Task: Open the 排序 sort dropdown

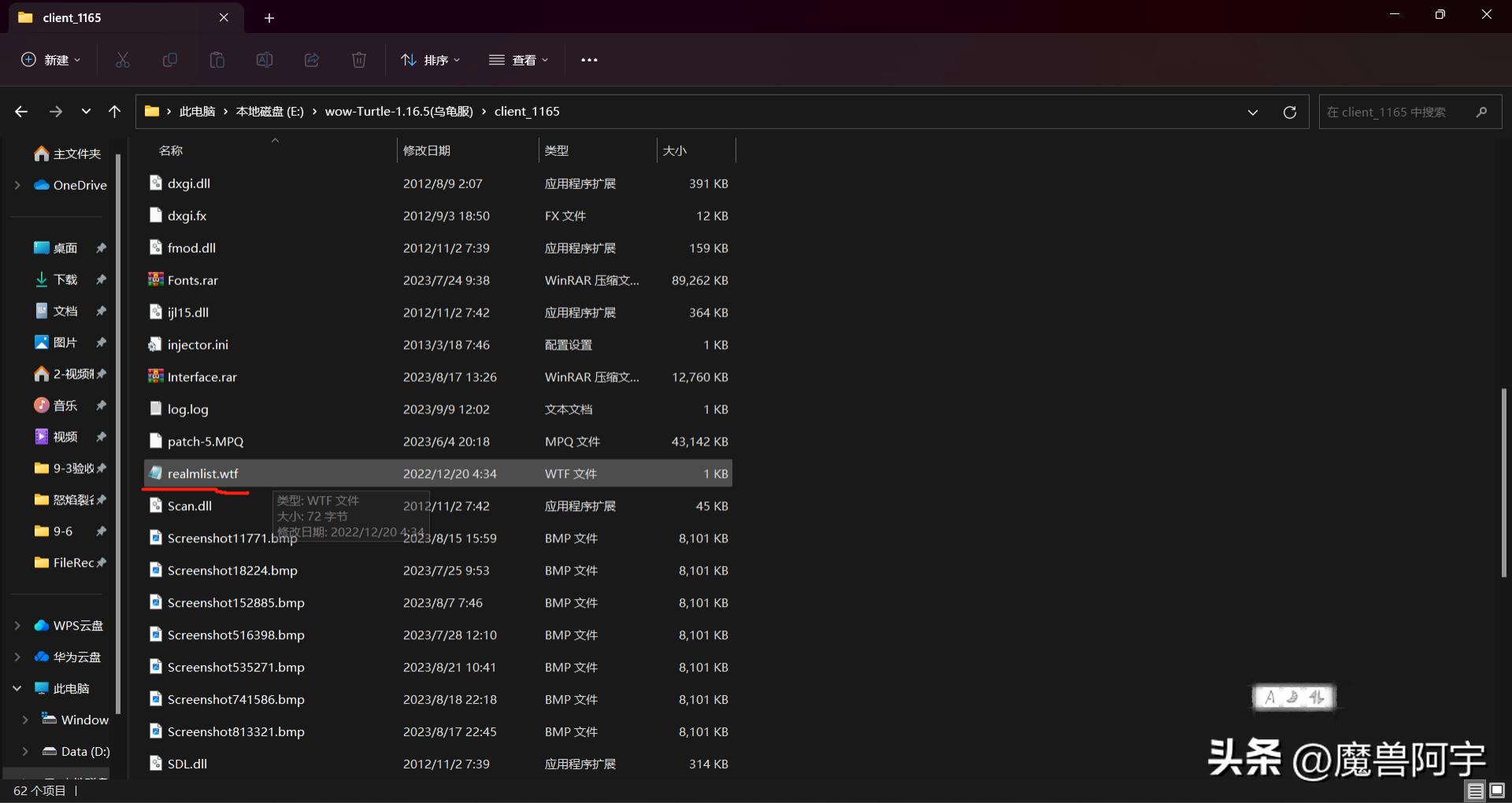Action: [x=430, y=60]
